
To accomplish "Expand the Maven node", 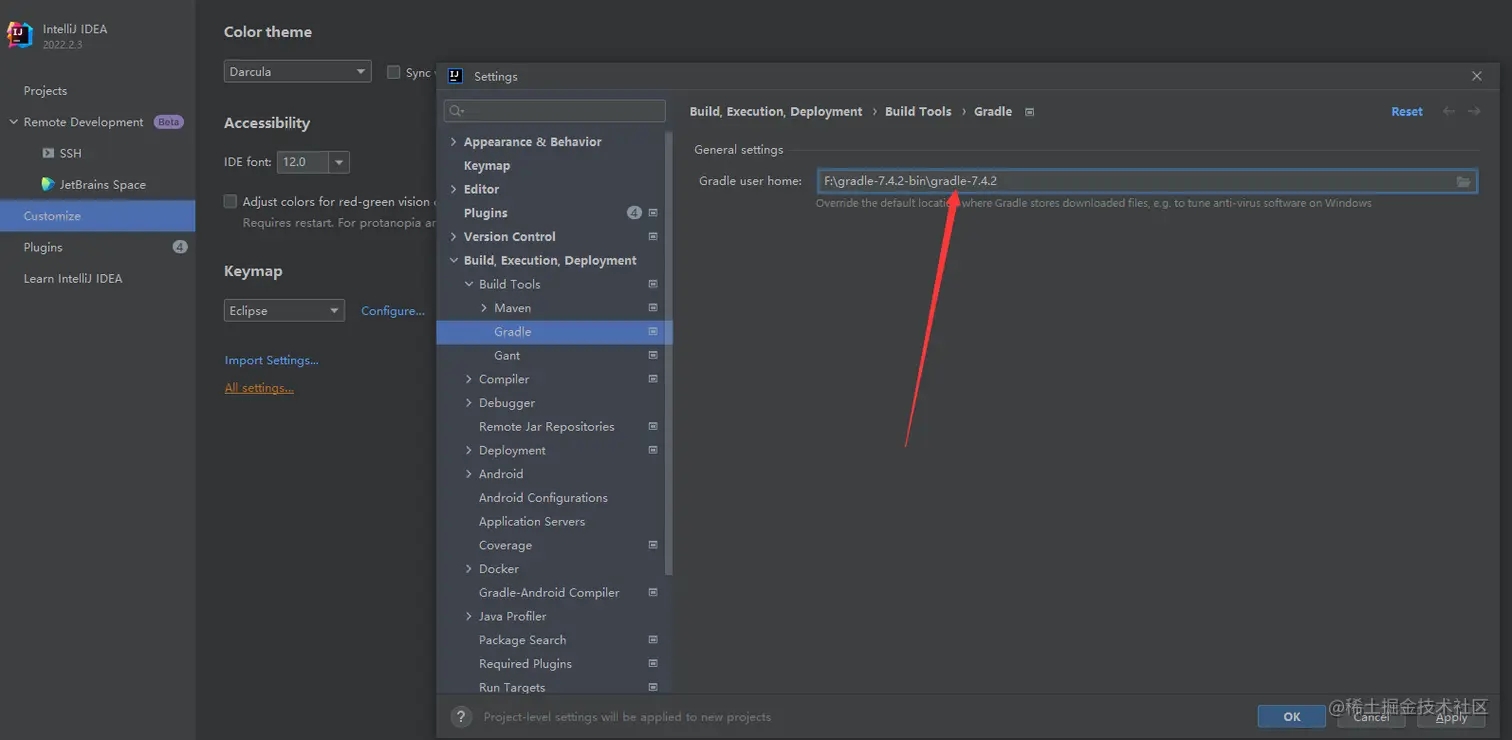I will 484,308.
